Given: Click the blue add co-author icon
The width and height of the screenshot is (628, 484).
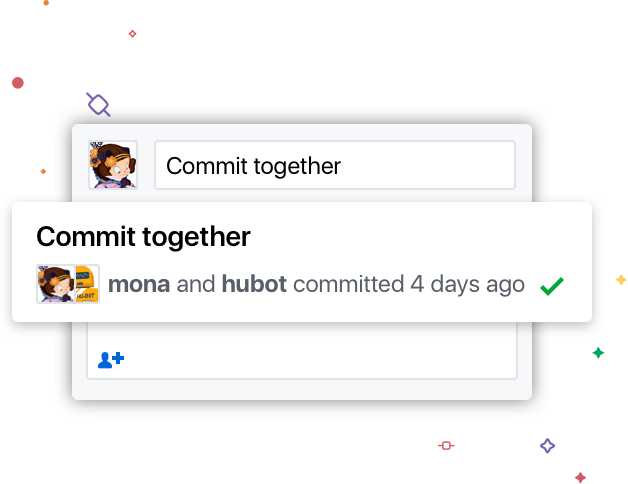Looking at the screenshot, I should point(111,359).
